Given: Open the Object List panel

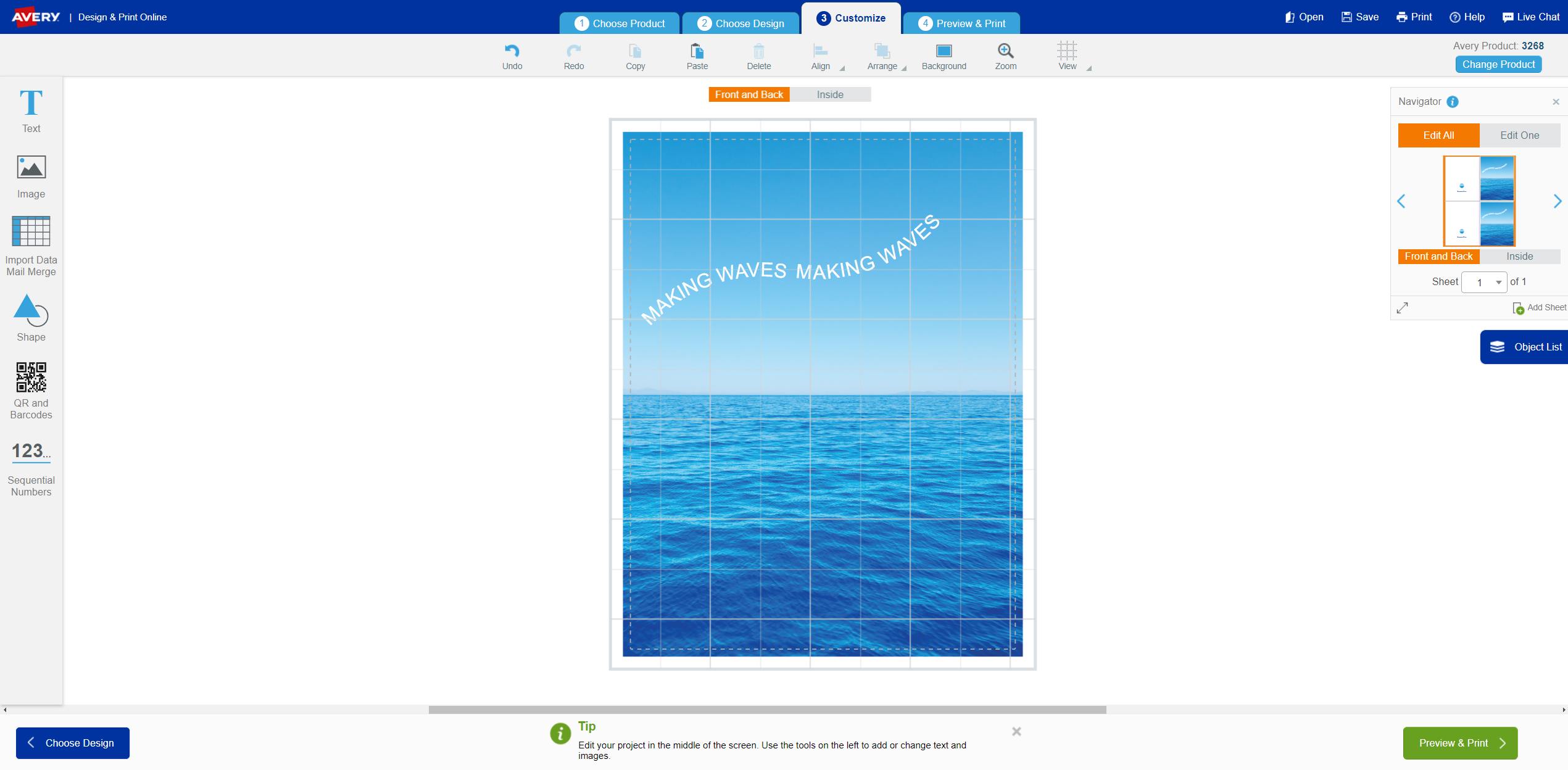Looking at the screenshot, I should pyautogui.click(x=1524, y=347).
